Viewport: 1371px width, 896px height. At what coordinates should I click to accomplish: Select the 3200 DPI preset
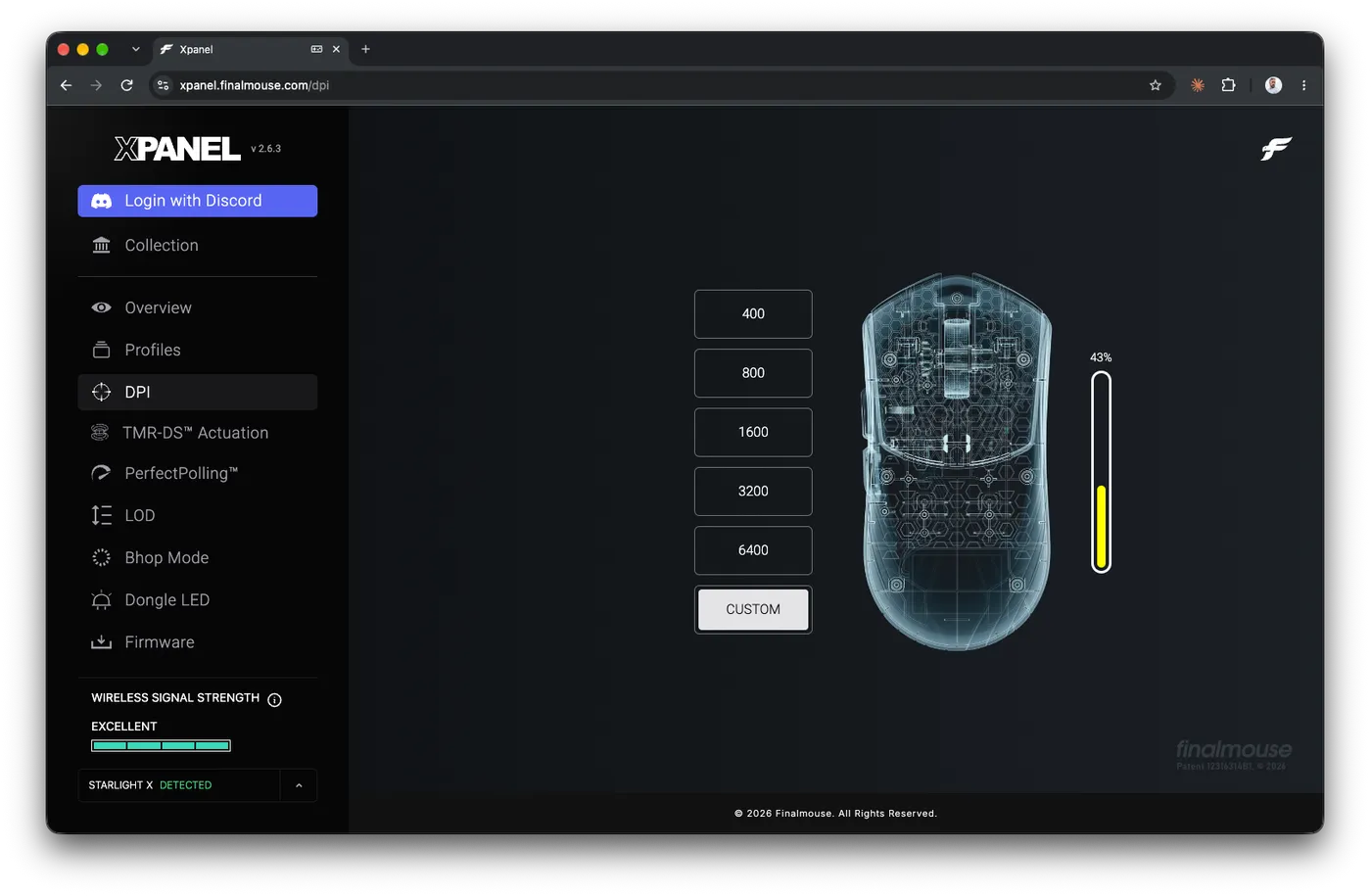[753, 492]
